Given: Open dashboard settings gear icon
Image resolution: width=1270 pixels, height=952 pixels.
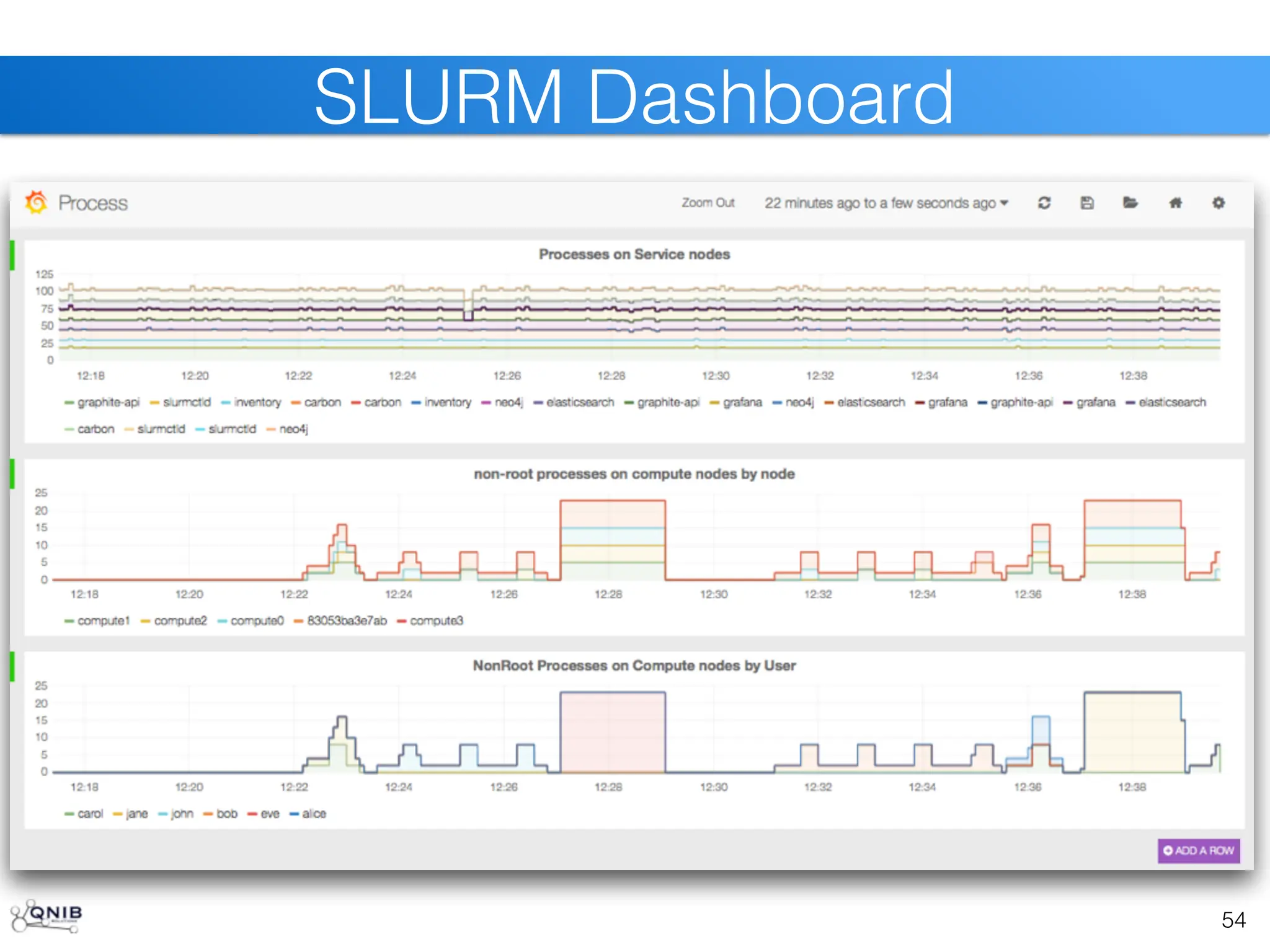Looking at the screenshot, I should click(1219, 203).
